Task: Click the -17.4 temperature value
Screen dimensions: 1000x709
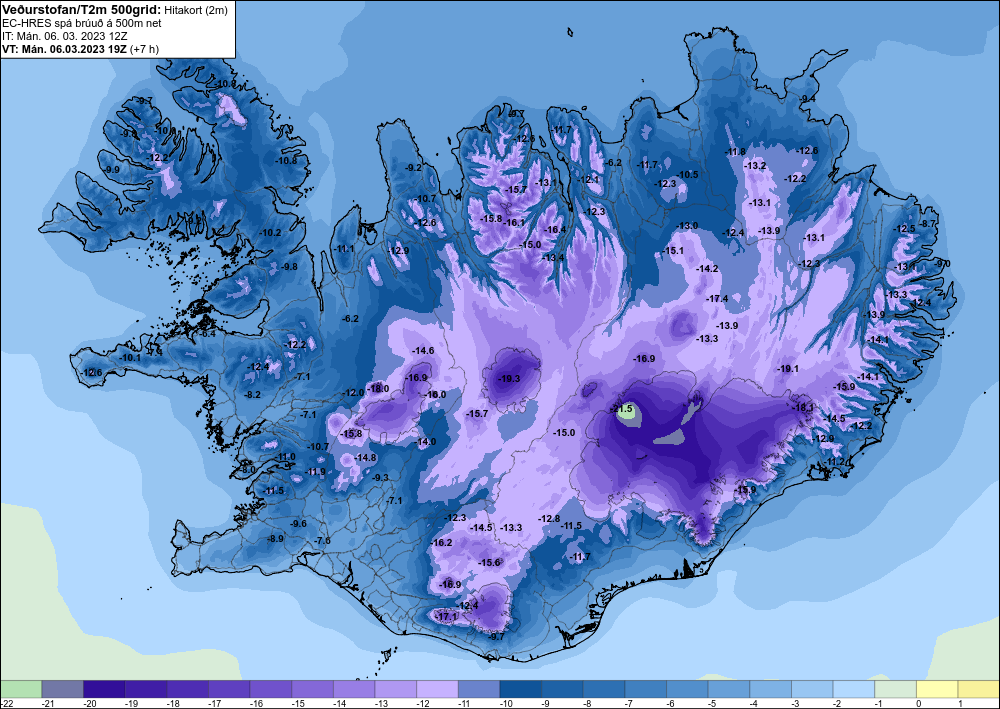Action: 717,298
